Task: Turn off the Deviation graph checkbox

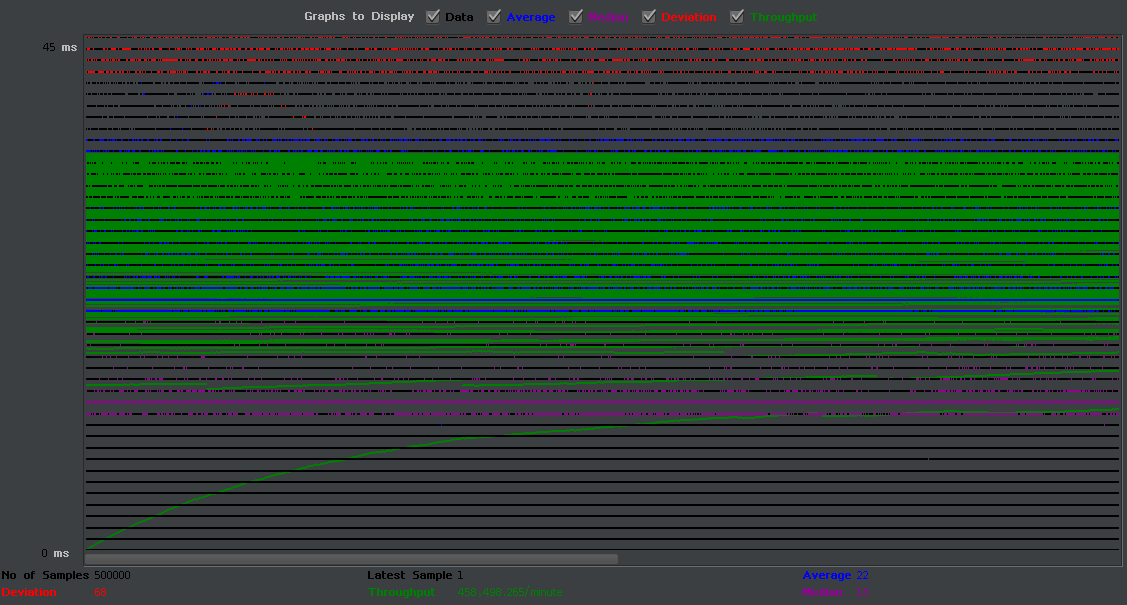Action: (x=649, y=17)
